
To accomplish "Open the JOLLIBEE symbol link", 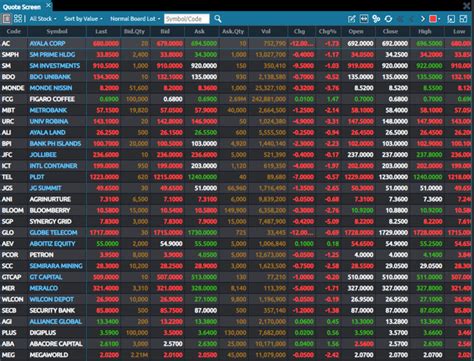I will (43, 155).
